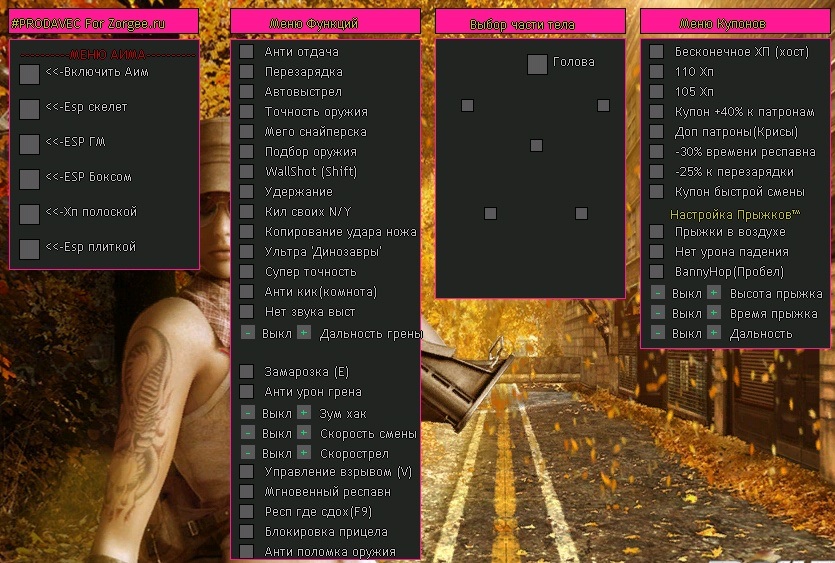Enable Анти поломка оружия checkbox
This screenshot has width=835, height=563.
click(247, 551)
